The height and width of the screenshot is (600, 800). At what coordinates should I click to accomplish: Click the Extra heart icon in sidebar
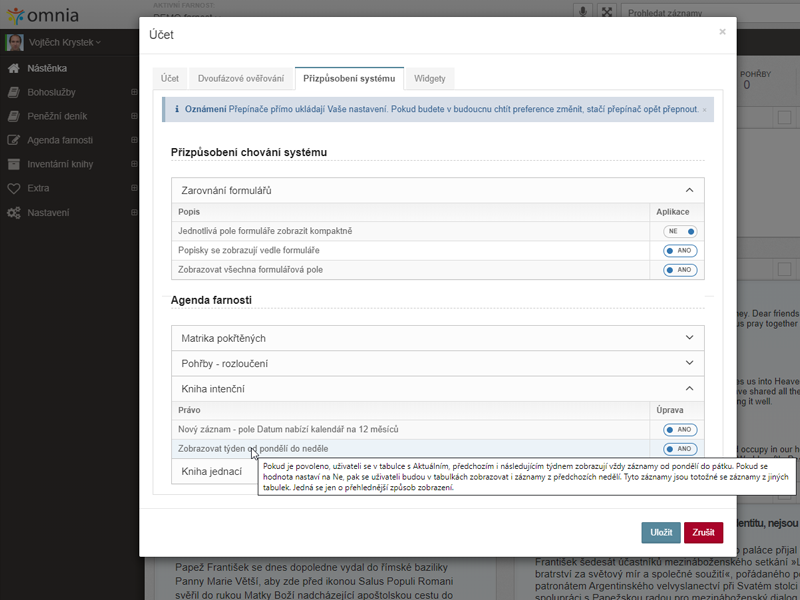coord(13,188)
